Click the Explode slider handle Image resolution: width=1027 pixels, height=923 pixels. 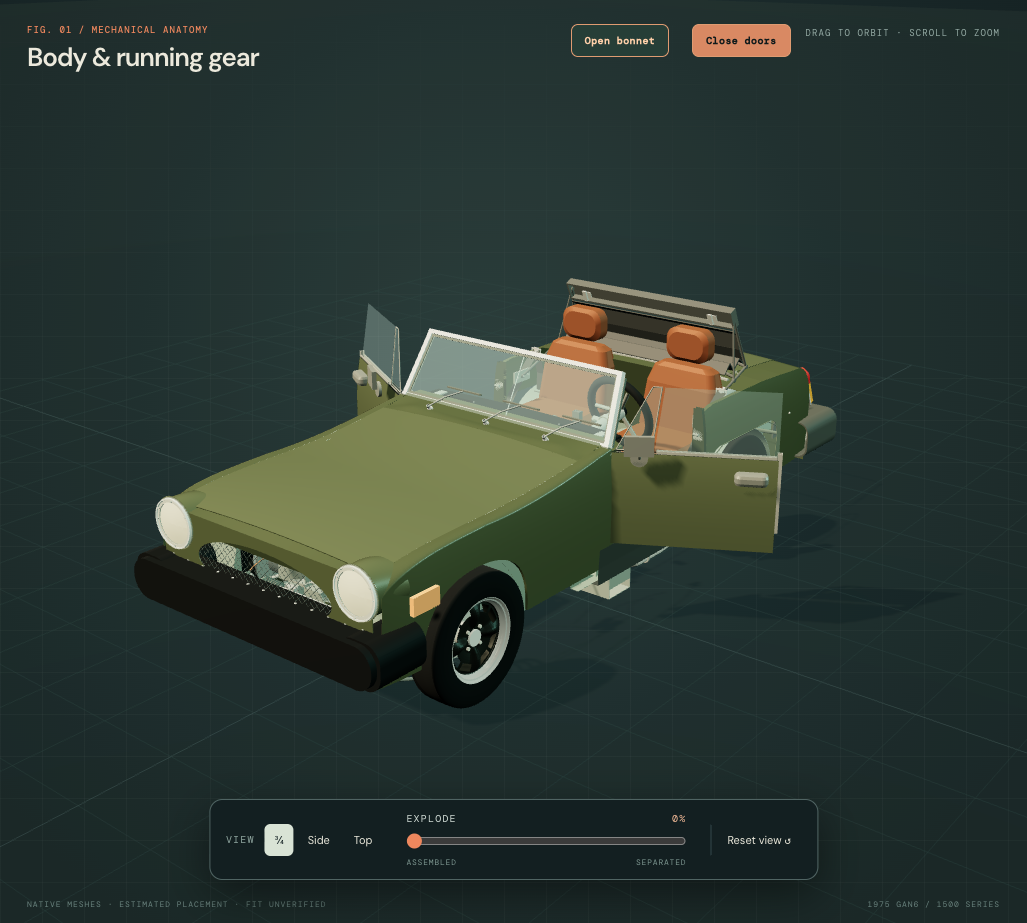[x=414, y=840]
